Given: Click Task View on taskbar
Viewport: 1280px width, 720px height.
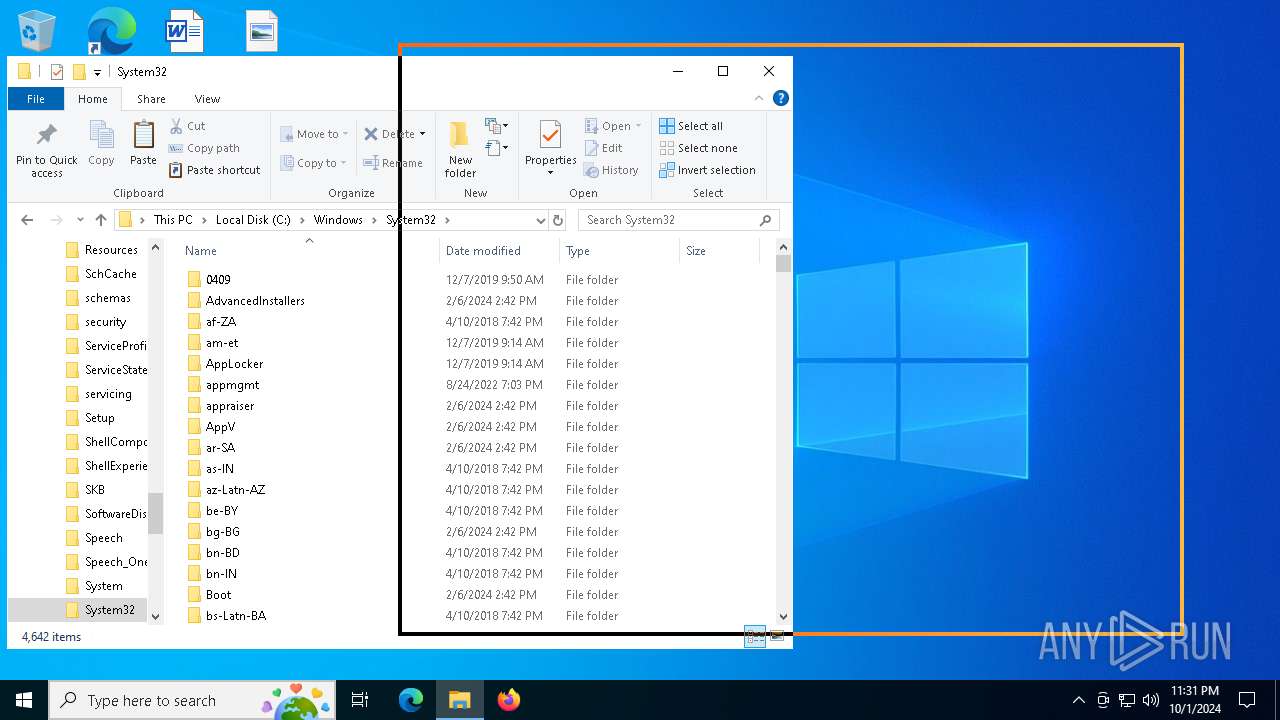Looking at the screenshot, I should 360,700.
